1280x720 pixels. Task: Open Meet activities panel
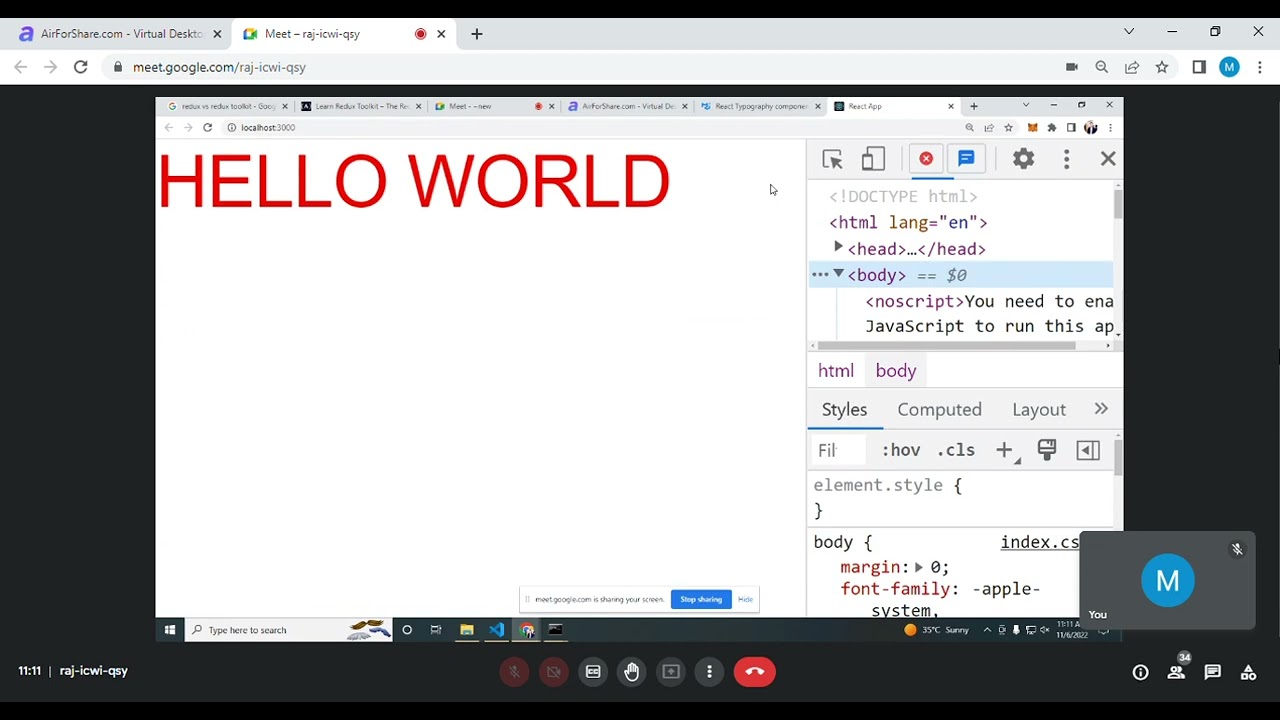tap(1248, 673)
